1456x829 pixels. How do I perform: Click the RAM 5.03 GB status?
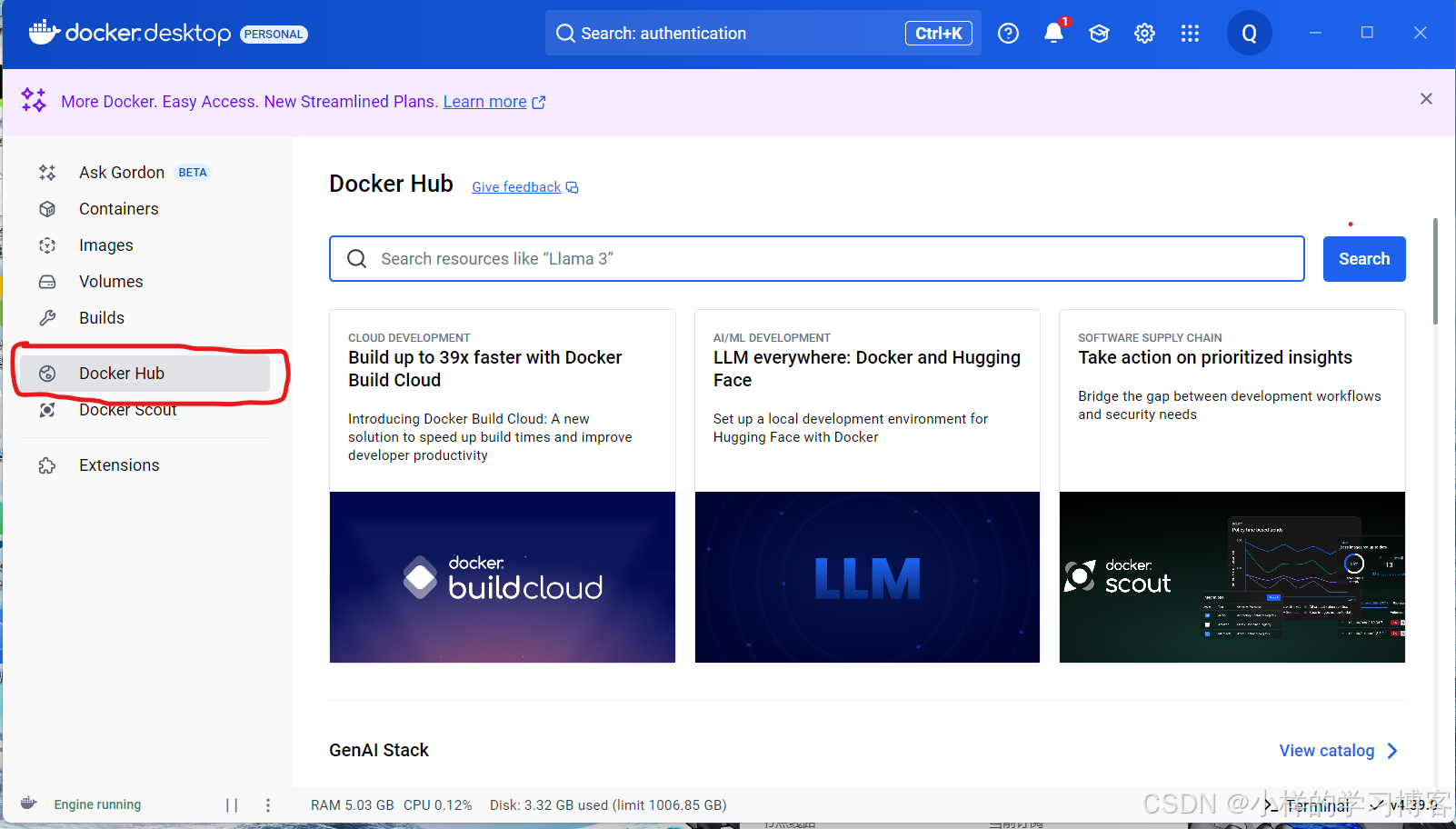[353, 805]
